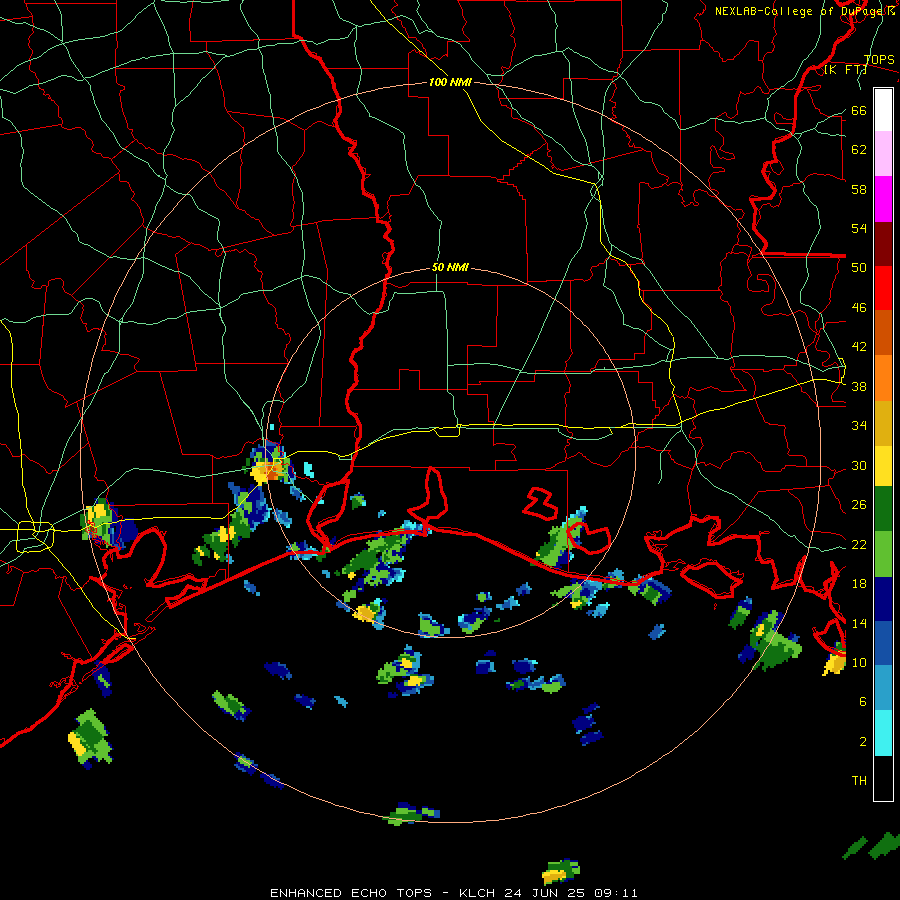Click the magenta legend swatch
The width and height of the screenshot is (900, 900).
883,199
